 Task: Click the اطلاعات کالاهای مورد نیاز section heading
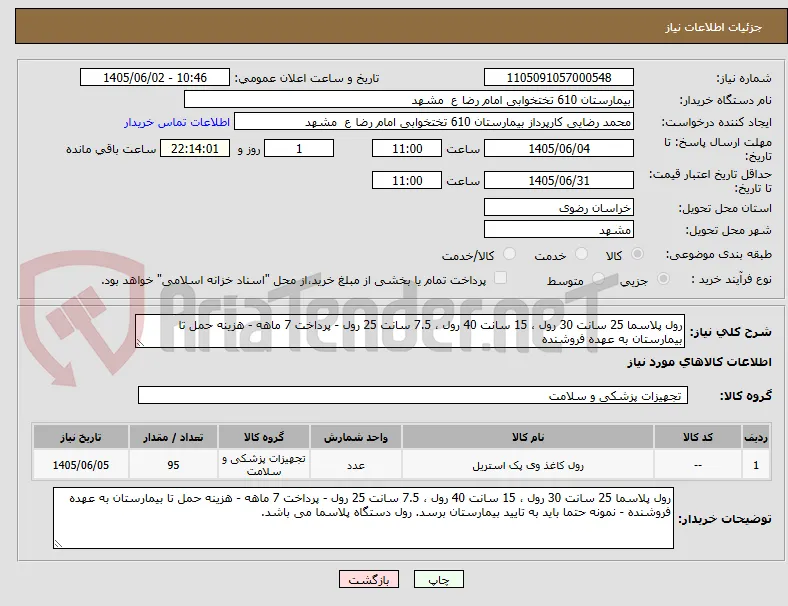pos(699,362)
